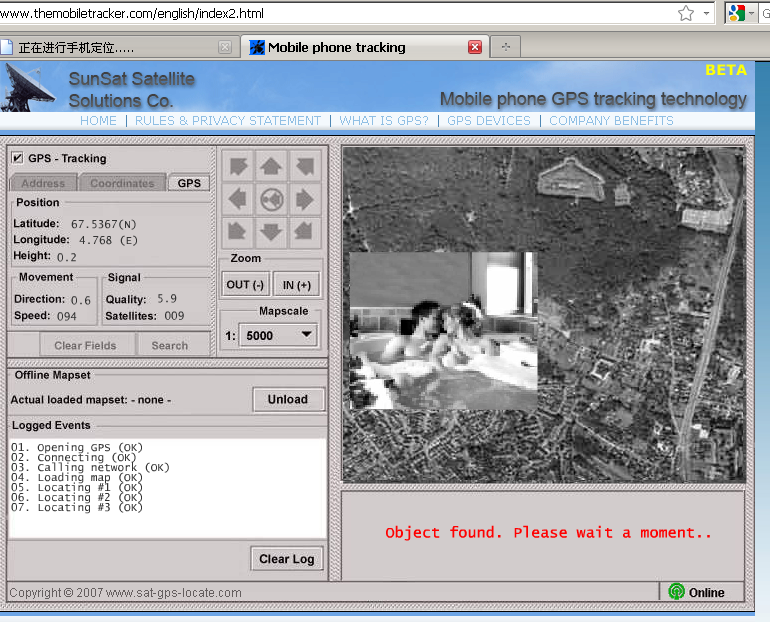
Task: Click the satellite dish logo
Action: click(28, 88)
